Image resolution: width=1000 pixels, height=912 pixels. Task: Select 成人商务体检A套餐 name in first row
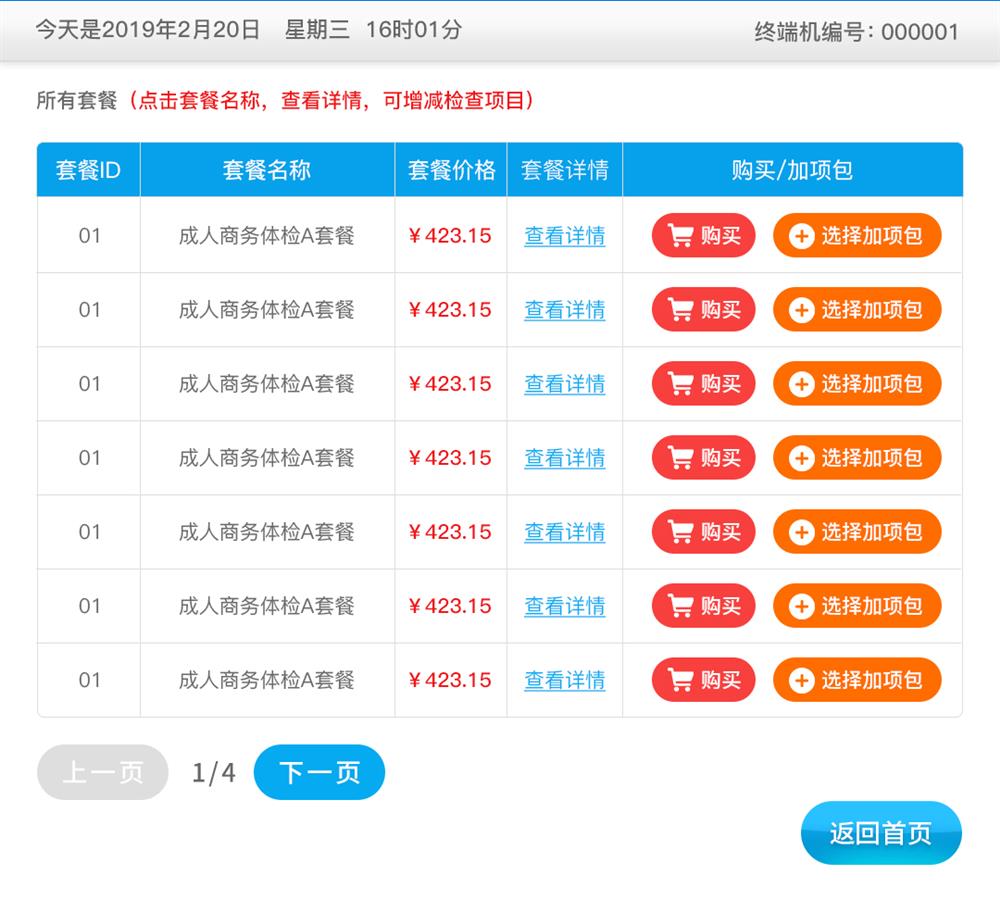[267, 235]
